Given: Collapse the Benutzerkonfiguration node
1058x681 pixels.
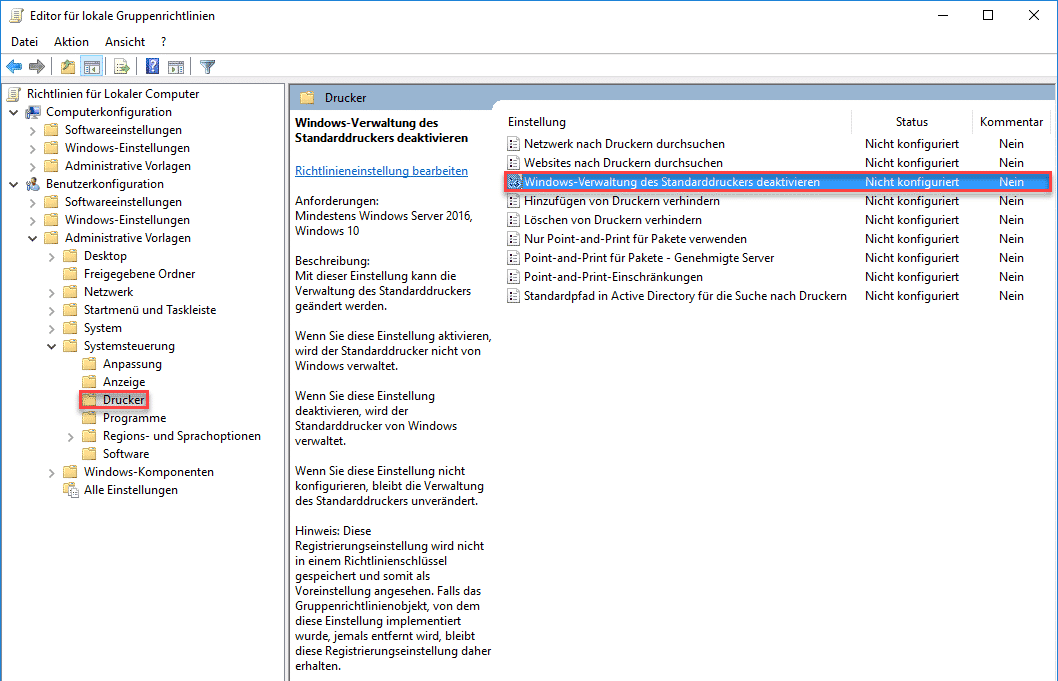Looking at the screenshot, I should 13,184.
